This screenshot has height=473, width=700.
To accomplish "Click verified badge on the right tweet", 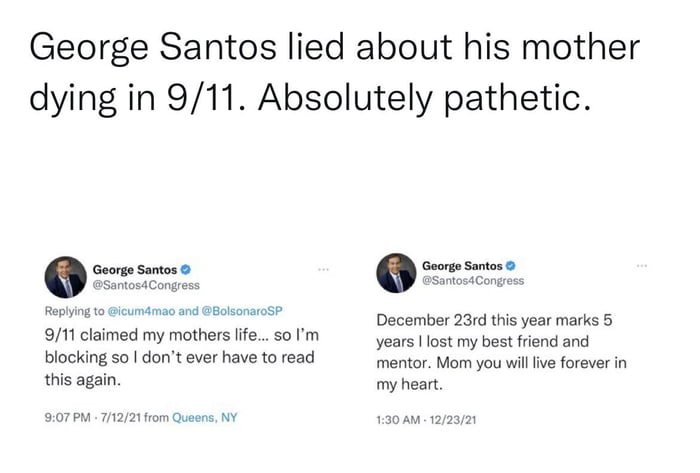I will pos(511,266).
